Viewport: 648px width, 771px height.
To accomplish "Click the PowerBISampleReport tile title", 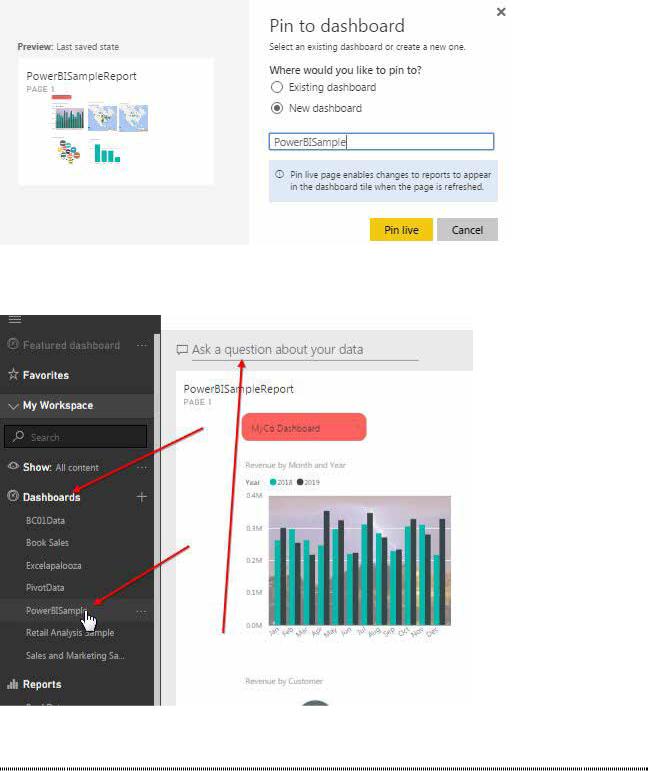I will (238, 389).
